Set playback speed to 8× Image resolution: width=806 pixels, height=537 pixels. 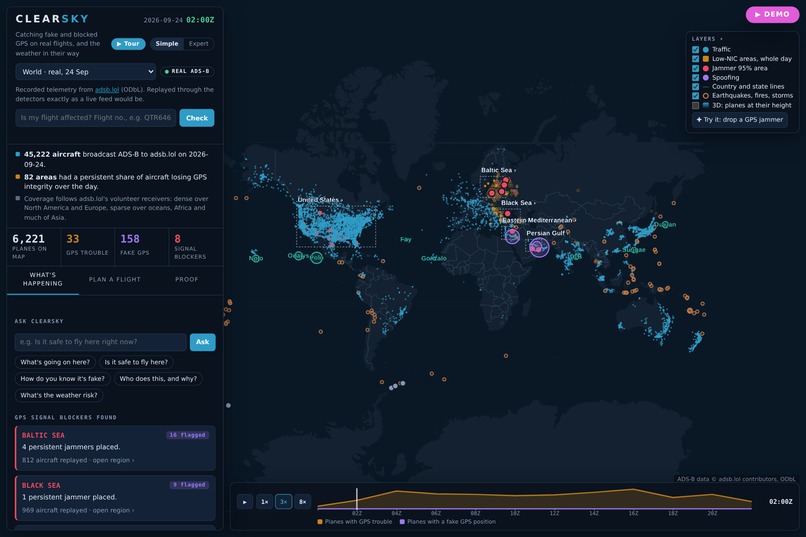click(x=303, y=502)
